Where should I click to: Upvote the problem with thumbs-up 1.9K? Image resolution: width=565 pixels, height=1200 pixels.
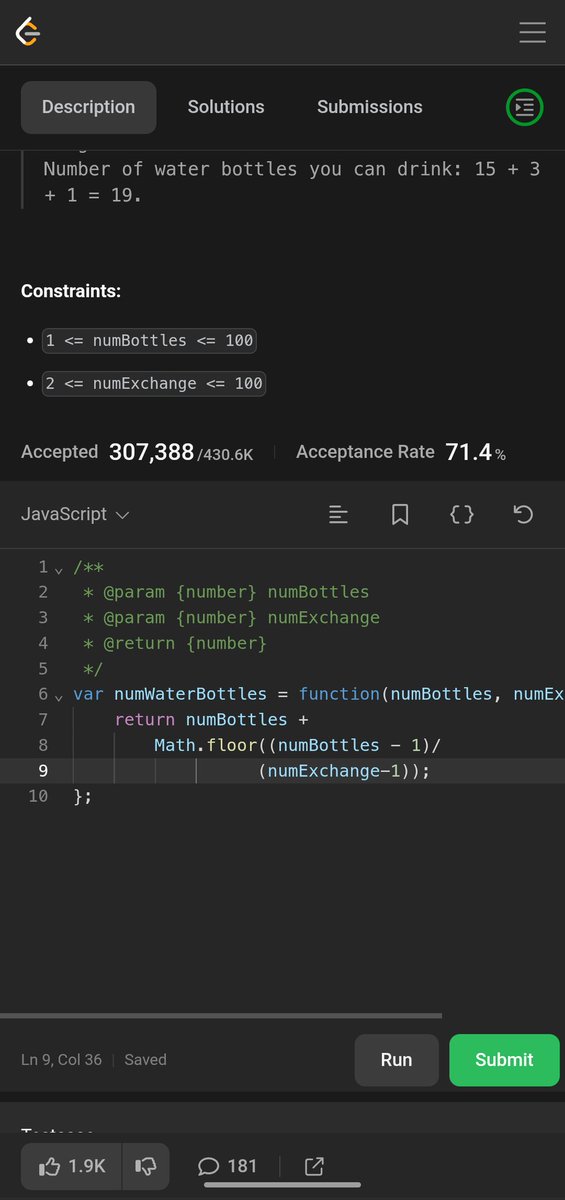click(x=71, y=1166)
